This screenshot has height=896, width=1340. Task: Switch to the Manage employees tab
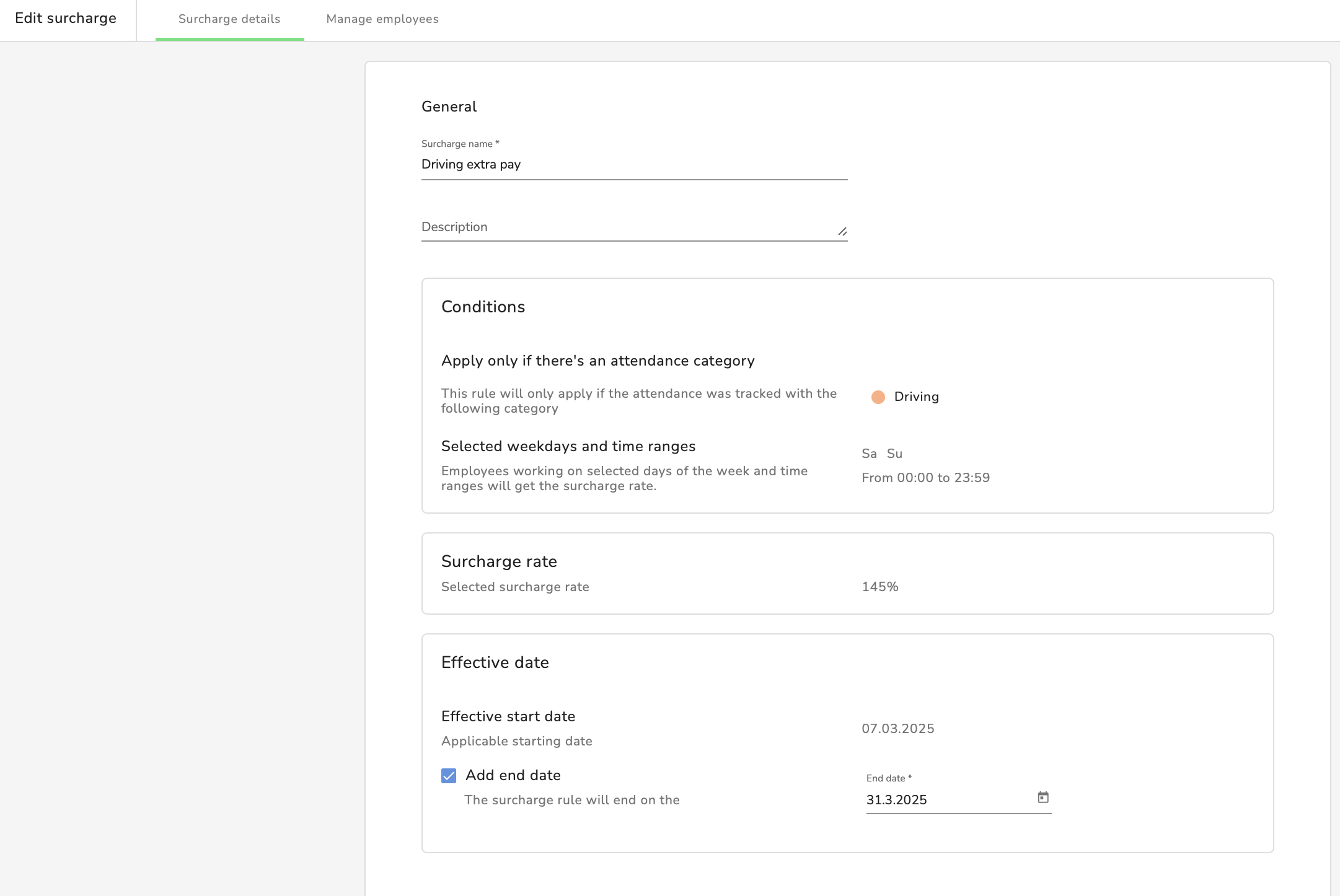click(x=382, y=19)
